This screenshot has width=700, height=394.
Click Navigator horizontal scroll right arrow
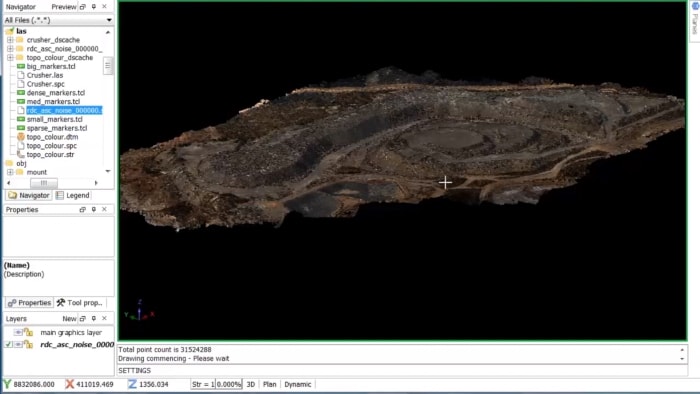click(96, 183)
